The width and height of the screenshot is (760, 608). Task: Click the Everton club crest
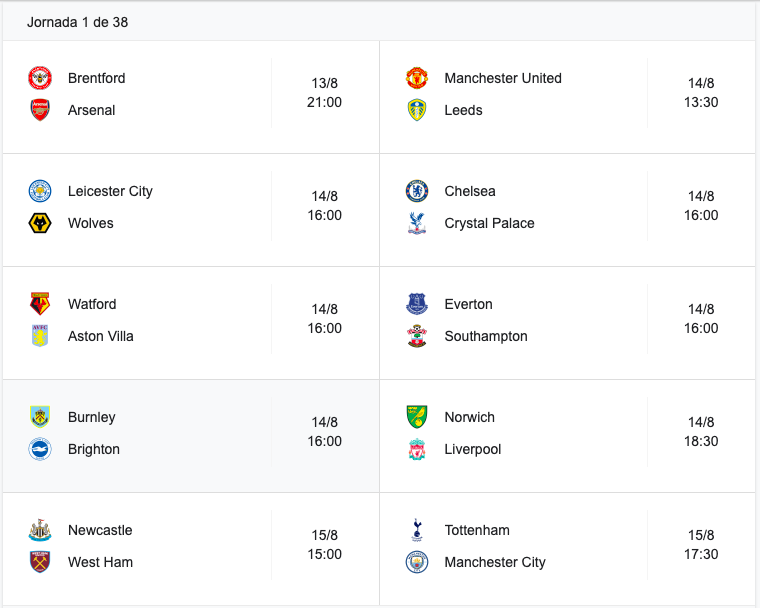[x=417, y=304]
